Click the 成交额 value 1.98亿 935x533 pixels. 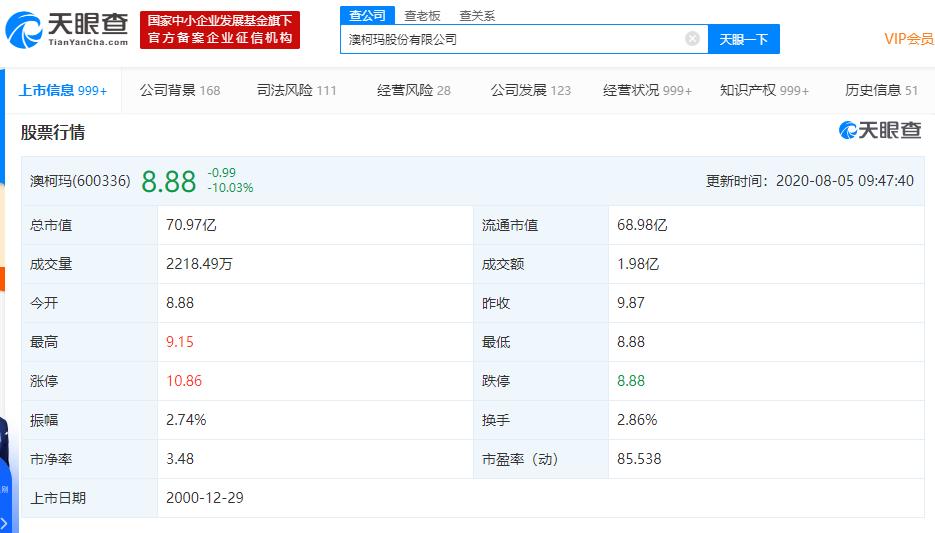pos(638,264)
